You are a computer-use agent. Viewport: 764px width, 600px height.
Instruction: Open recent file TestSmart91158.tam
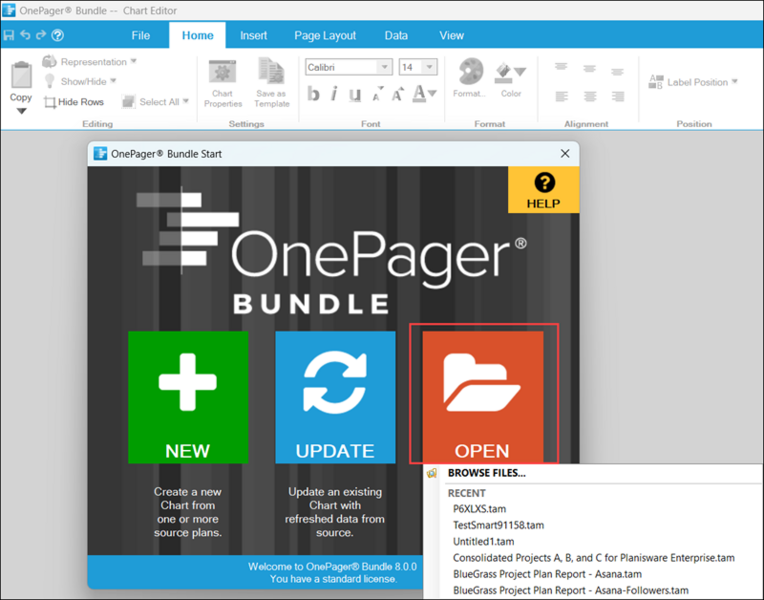[498, 525]
